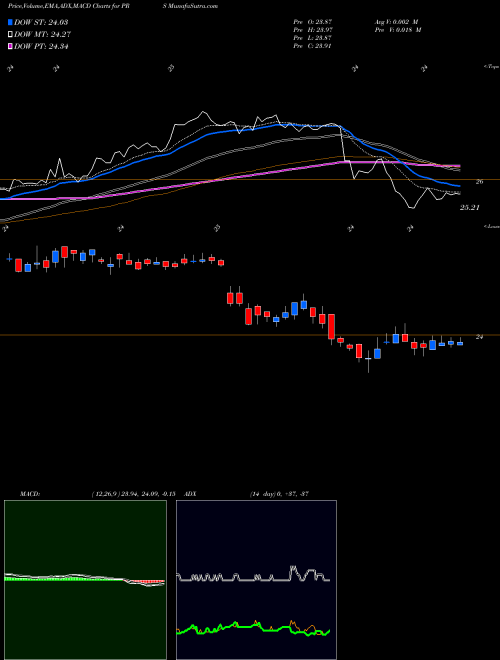500x660 pixels.
Task: Click the 'Pre C: 23.91' close value
Action: click(312, 46)
